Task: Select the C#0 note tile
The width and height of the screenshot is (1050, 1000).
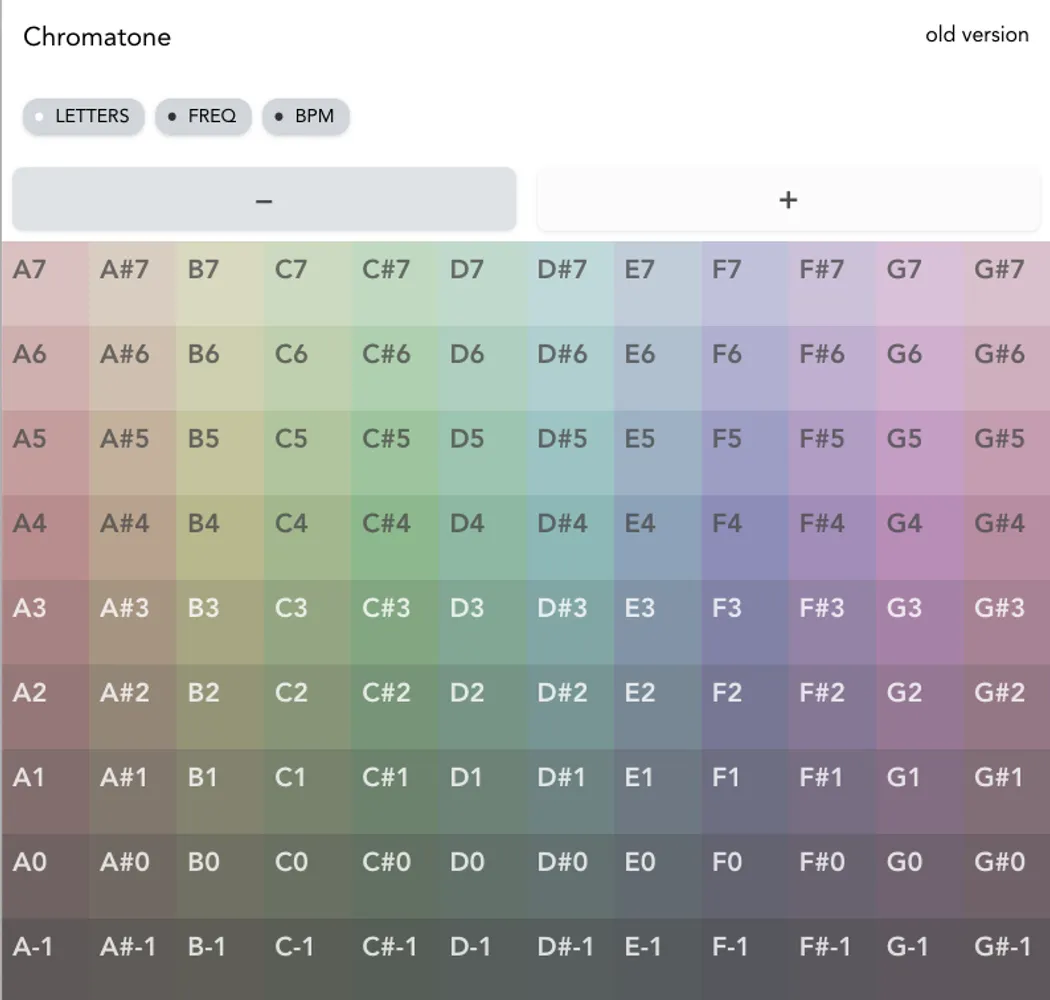Action: click(394, 876)
